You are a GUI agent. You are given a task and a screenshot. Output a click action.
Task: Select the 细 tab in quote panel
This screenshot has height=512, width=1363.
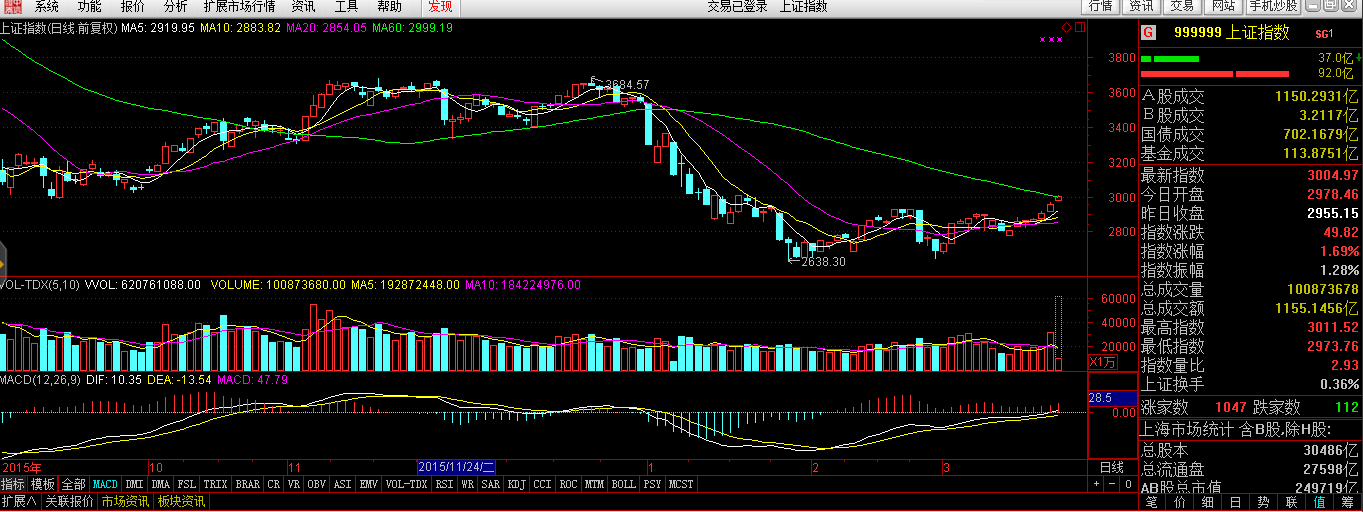click(x=1207, y=501)
